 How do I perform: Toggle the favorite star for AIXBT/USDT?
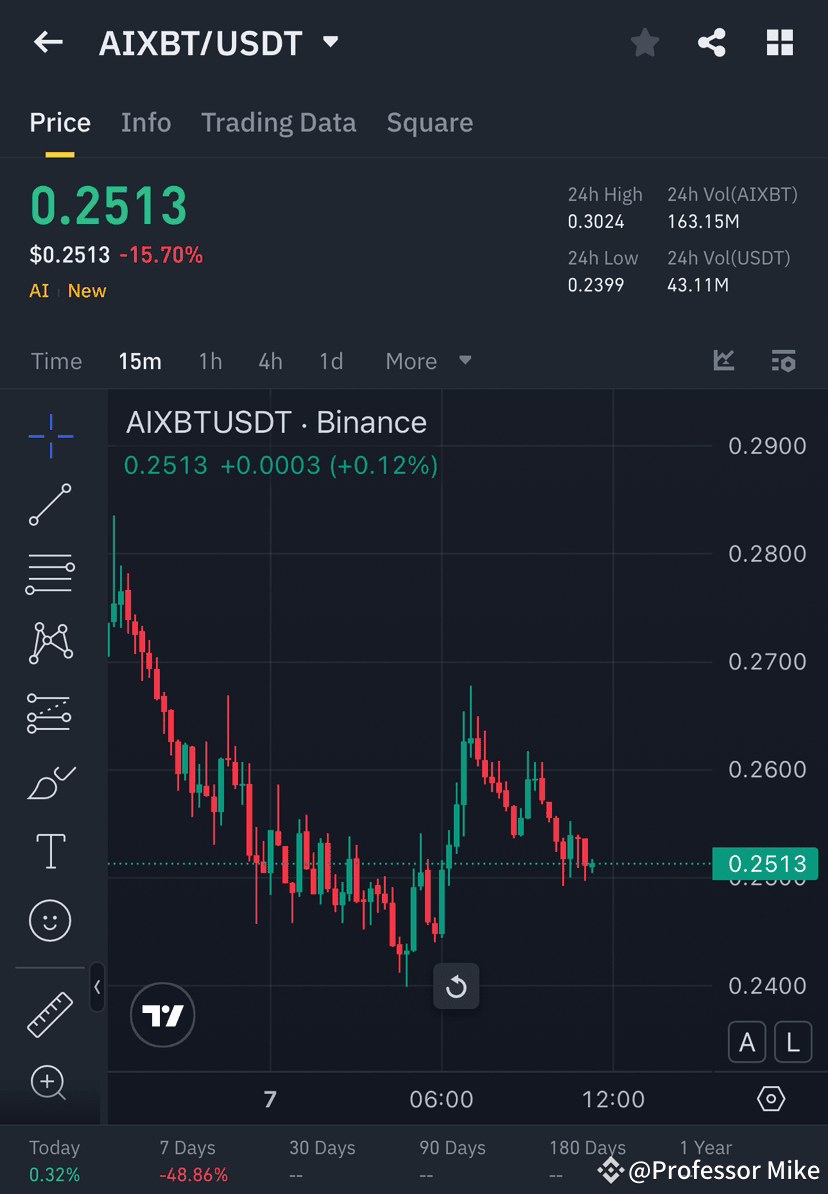(x=644, y=43)
